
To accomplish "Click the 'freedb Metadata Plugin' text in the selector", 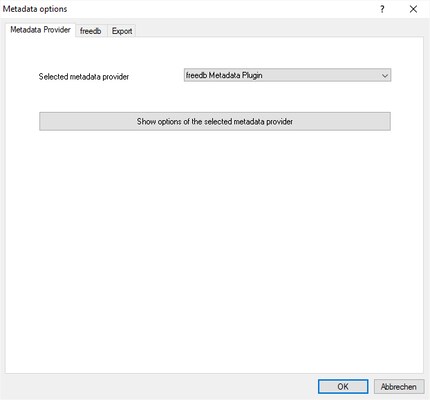I will 224,75.
